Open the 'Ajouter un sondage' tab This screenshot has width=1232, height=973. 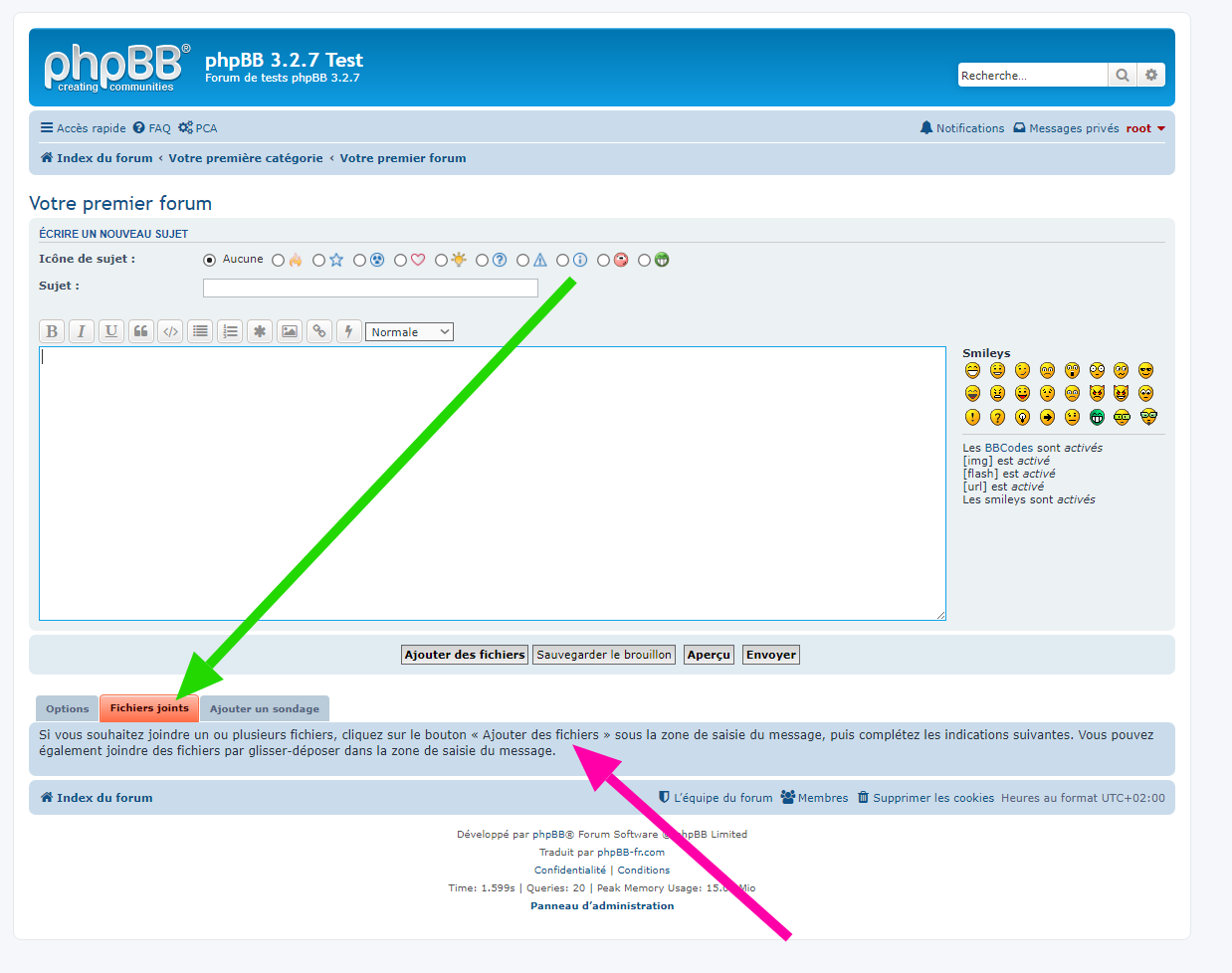[x=265, y=708]
